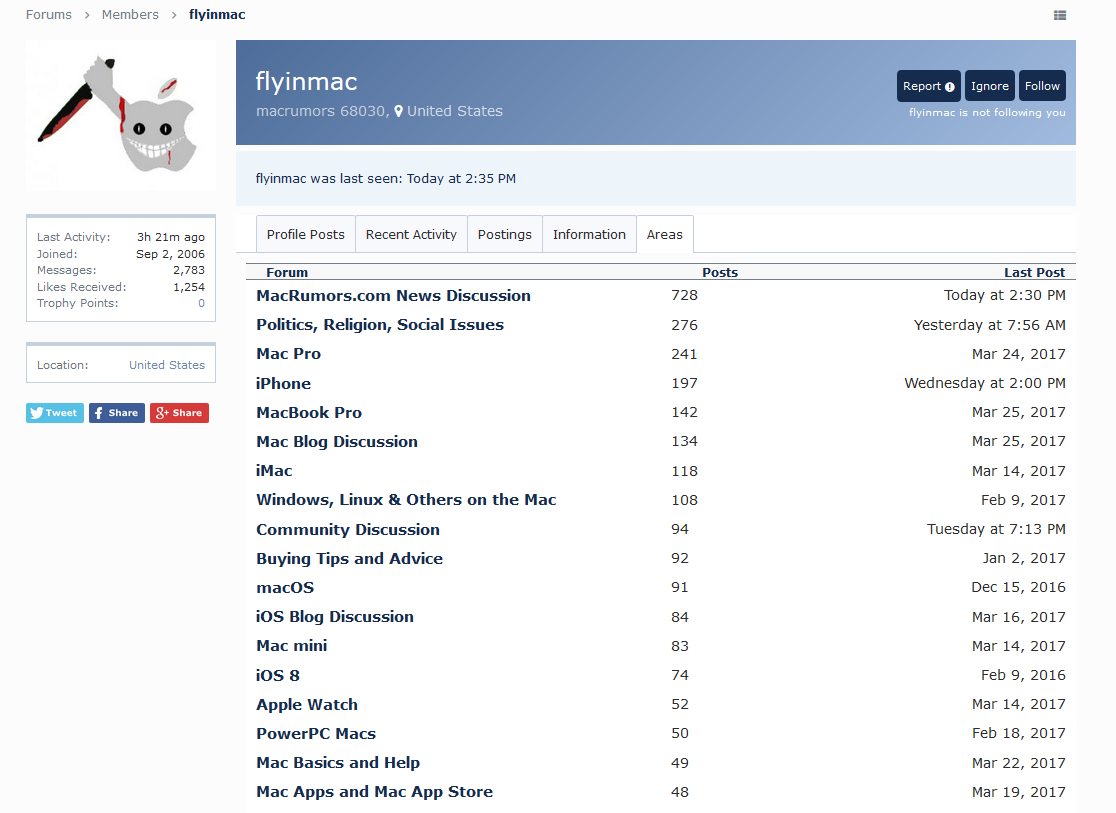Click the Feb 9, 2016 last post date
The width and height of the screenshot is (1116, 813).
point(1023,675)
